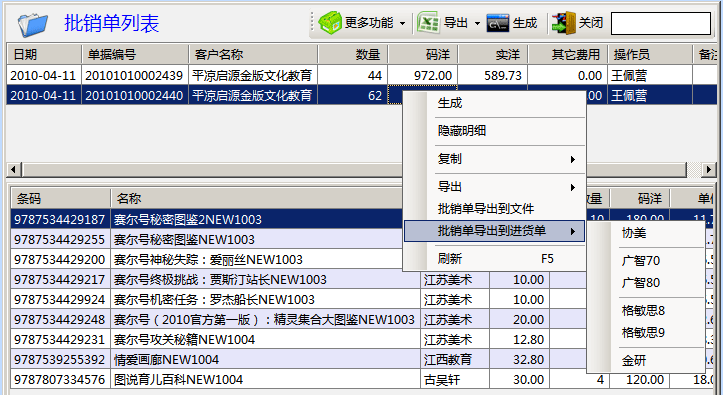The height and width of the screenshot is (395, 723).
Task: Click the 生成 console icon in toolbar
Action: click(x=498, y=23)
